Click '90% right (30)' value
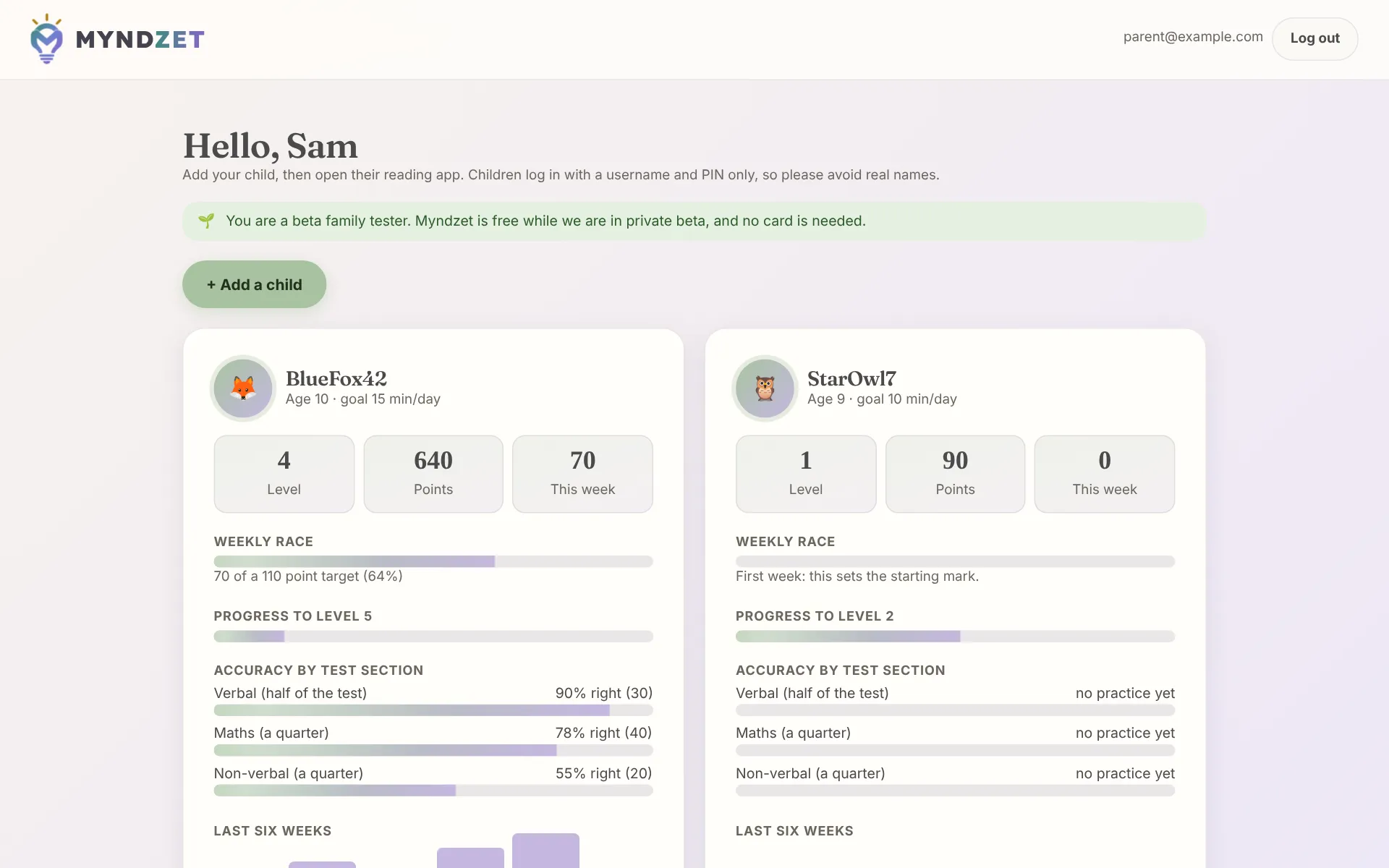Screen dimensions: 1389x868 pyautogui.click(x=604, y=693)
